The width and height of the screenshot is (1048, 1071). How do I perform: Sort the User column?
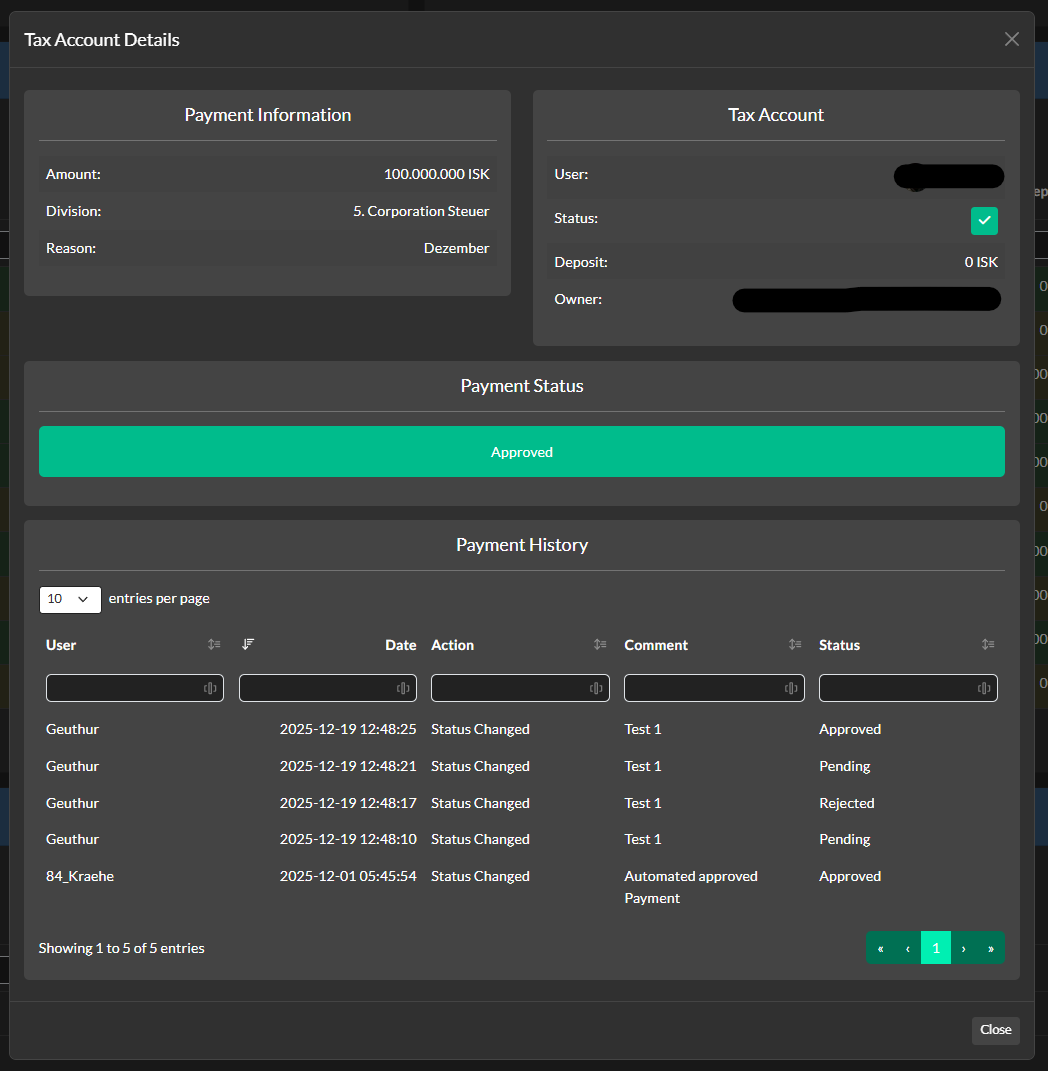pyautogui.click(x=213, y=645)
